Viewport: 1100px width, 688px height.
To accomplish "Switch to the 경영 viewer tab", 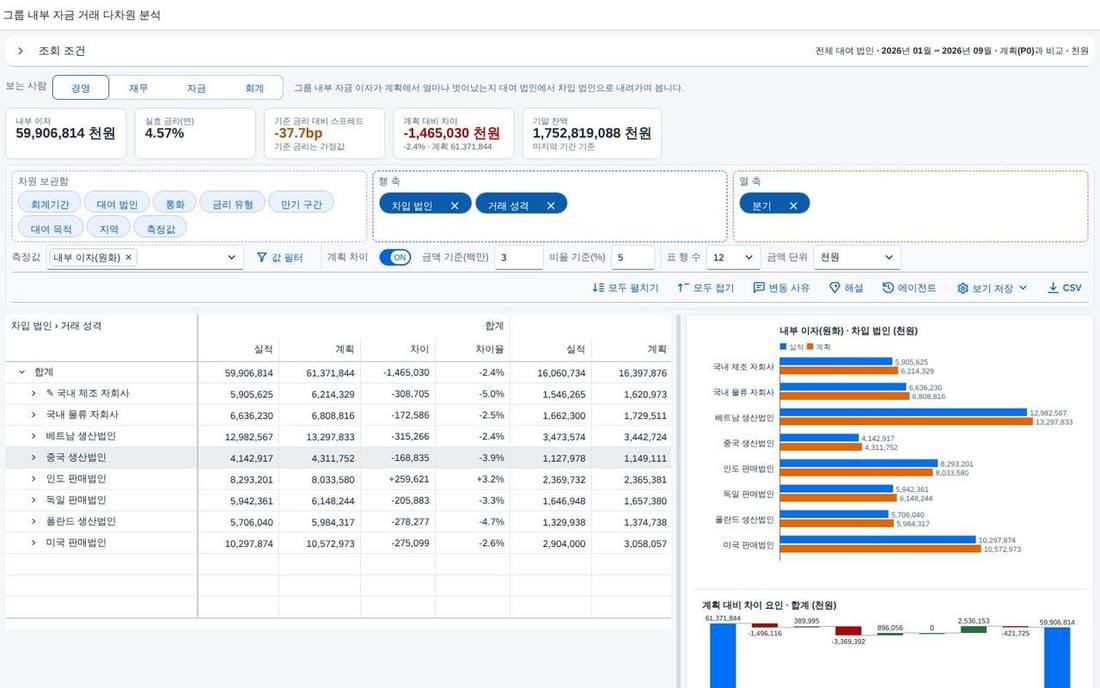I will pos(81,88).
